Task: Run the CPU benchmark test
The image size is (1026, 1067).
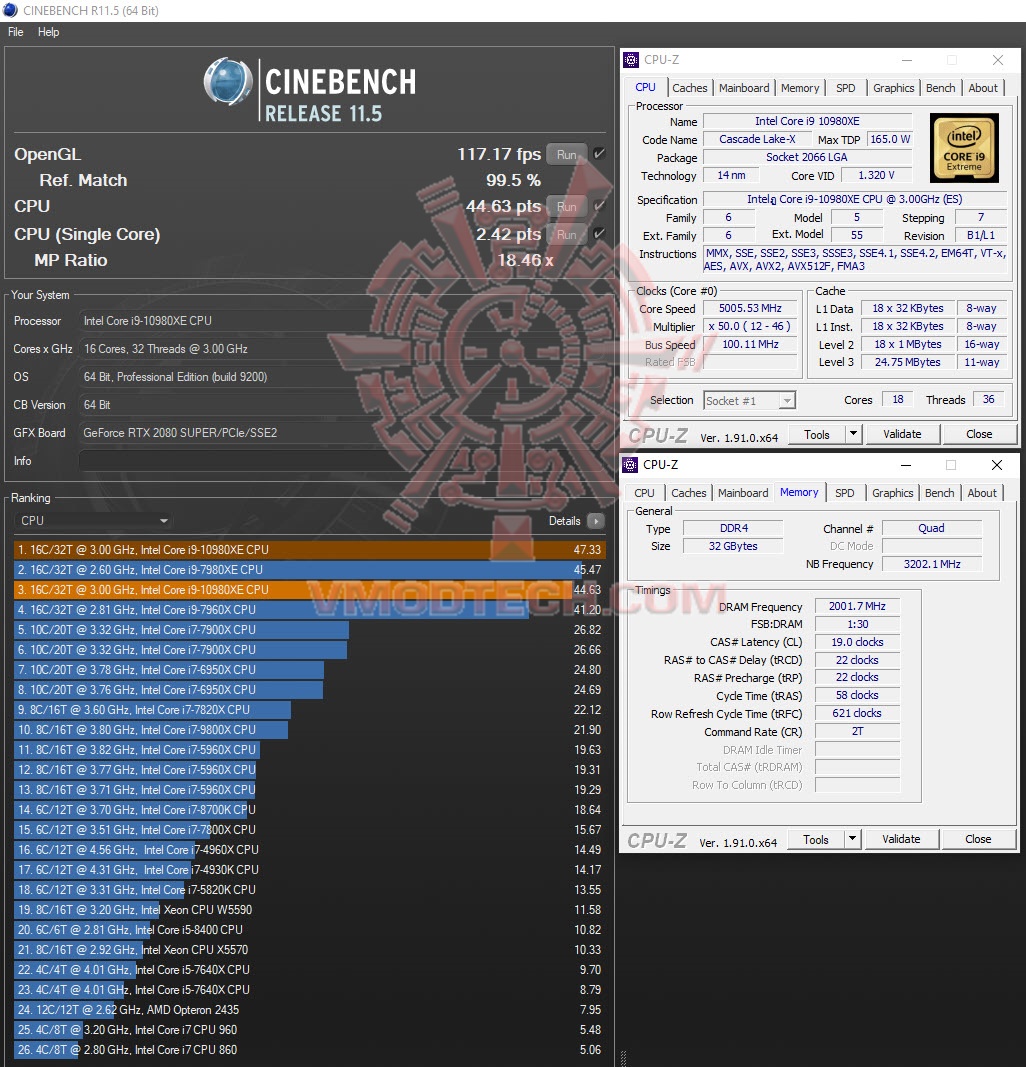Action: [x=567, y=207]
